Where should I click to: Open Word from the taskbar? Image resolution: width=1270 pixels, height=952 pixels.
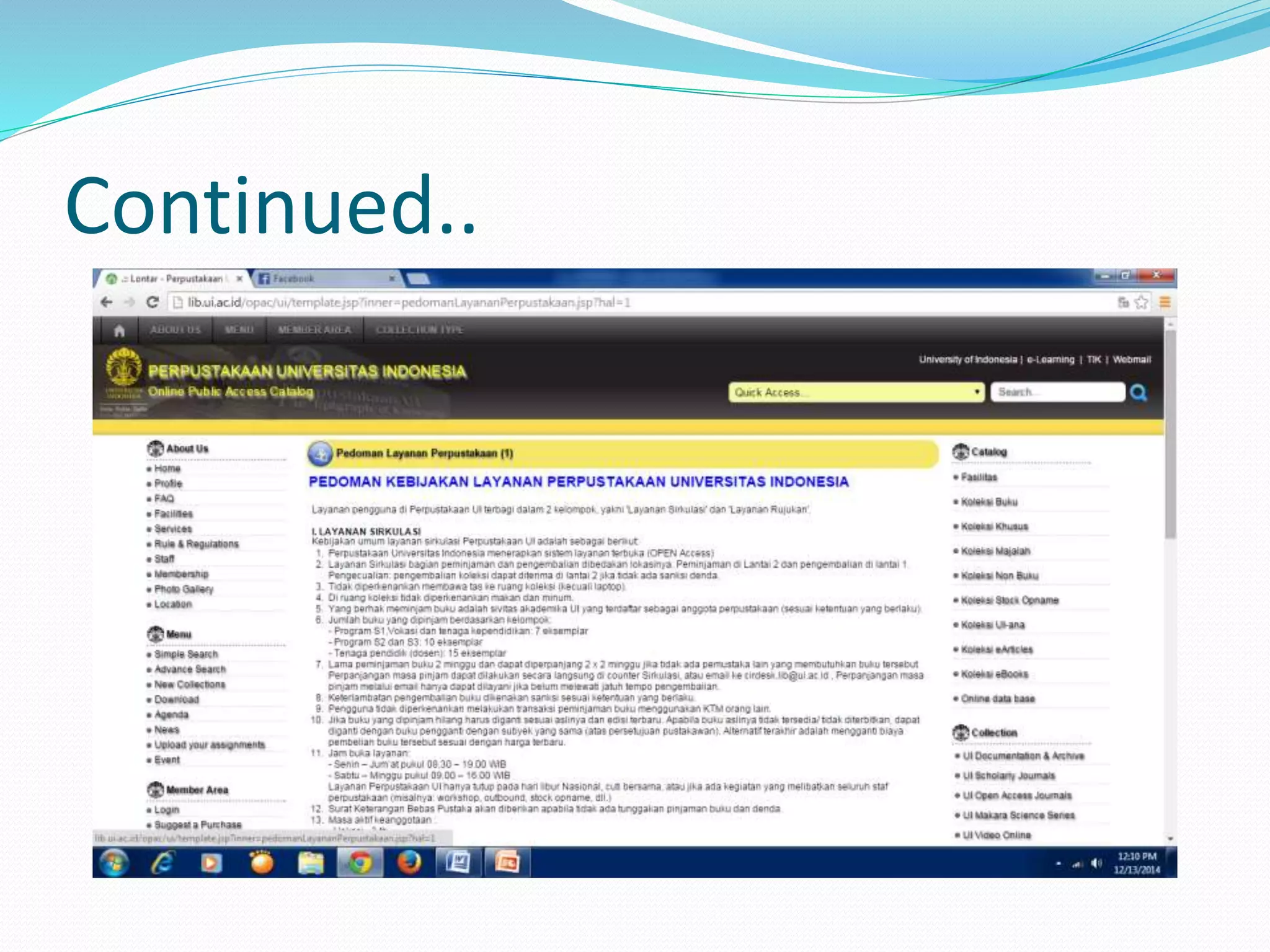458,863
